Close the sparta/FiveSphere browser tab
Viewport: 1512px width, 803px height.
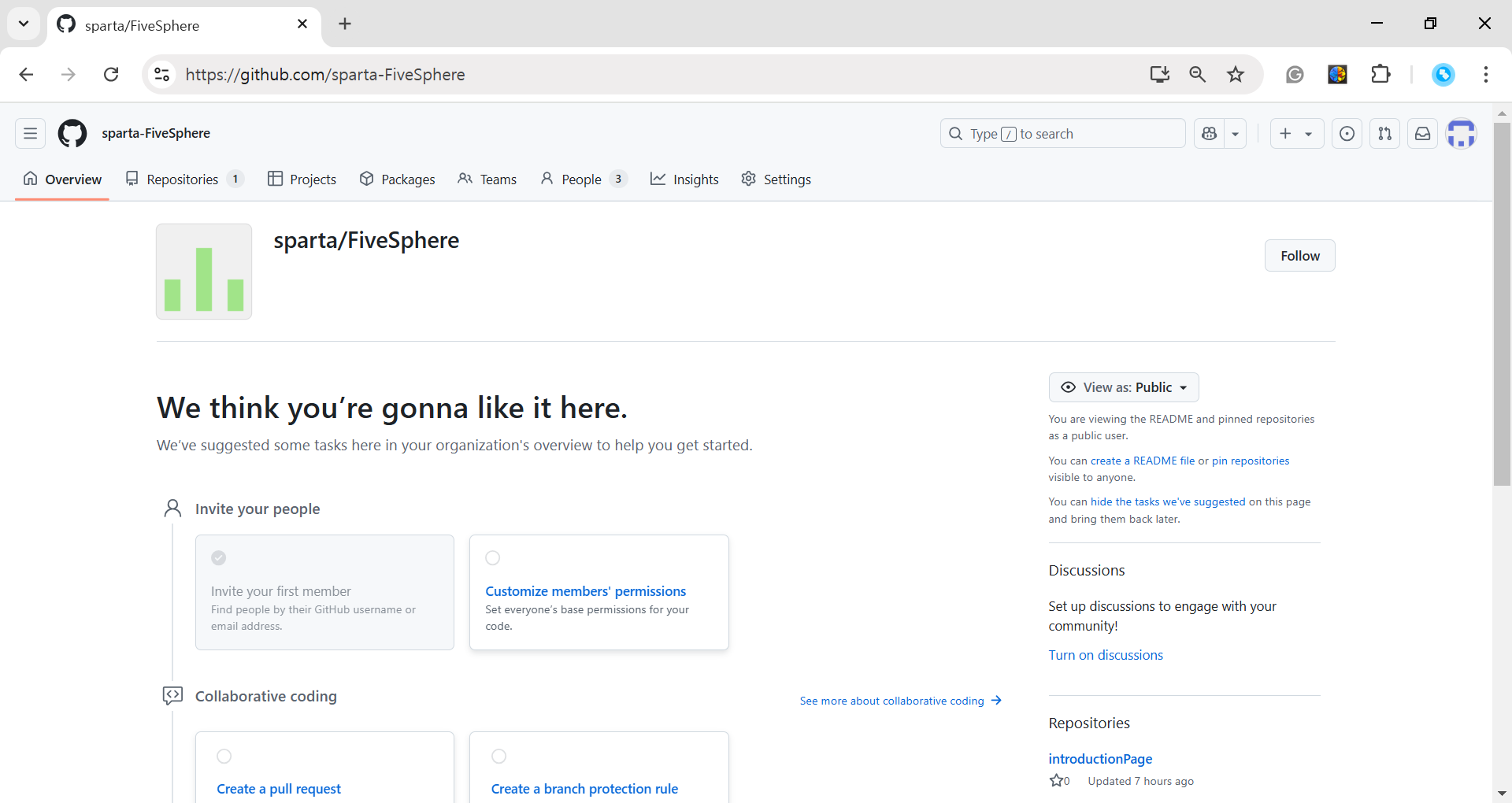click(x=302, y=24)
